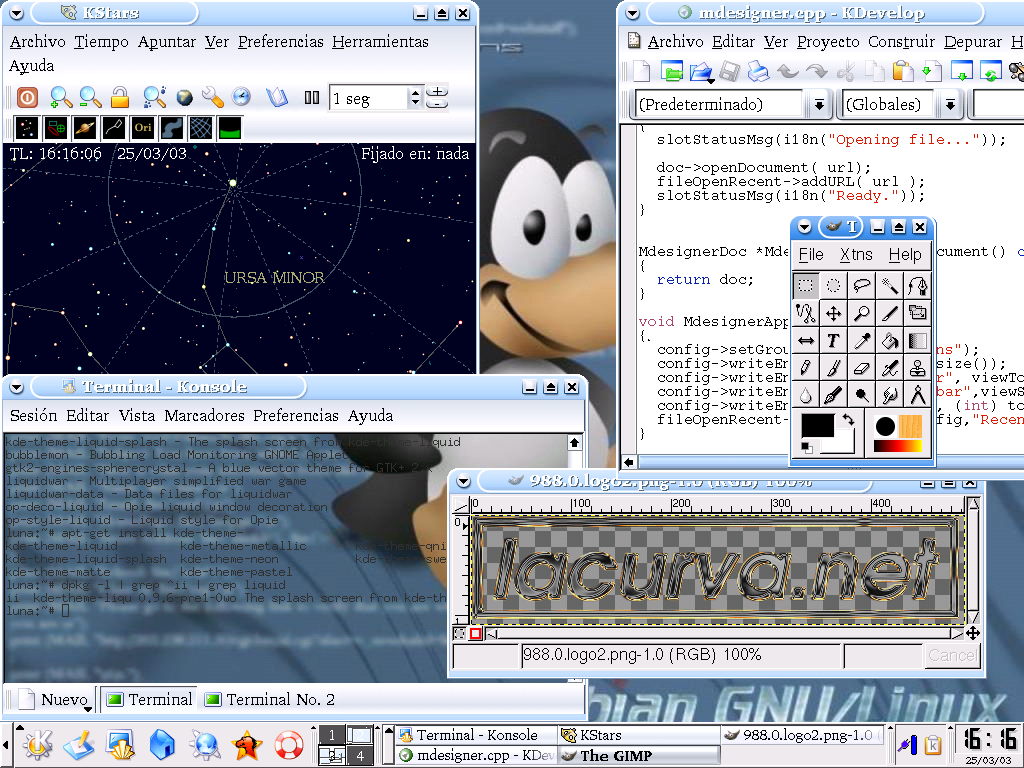Image resolution: width=1024 pixels, height=768 pixels.
Task: Choose the Eraser tool in GIMP
Action: (x=862, y=368)
